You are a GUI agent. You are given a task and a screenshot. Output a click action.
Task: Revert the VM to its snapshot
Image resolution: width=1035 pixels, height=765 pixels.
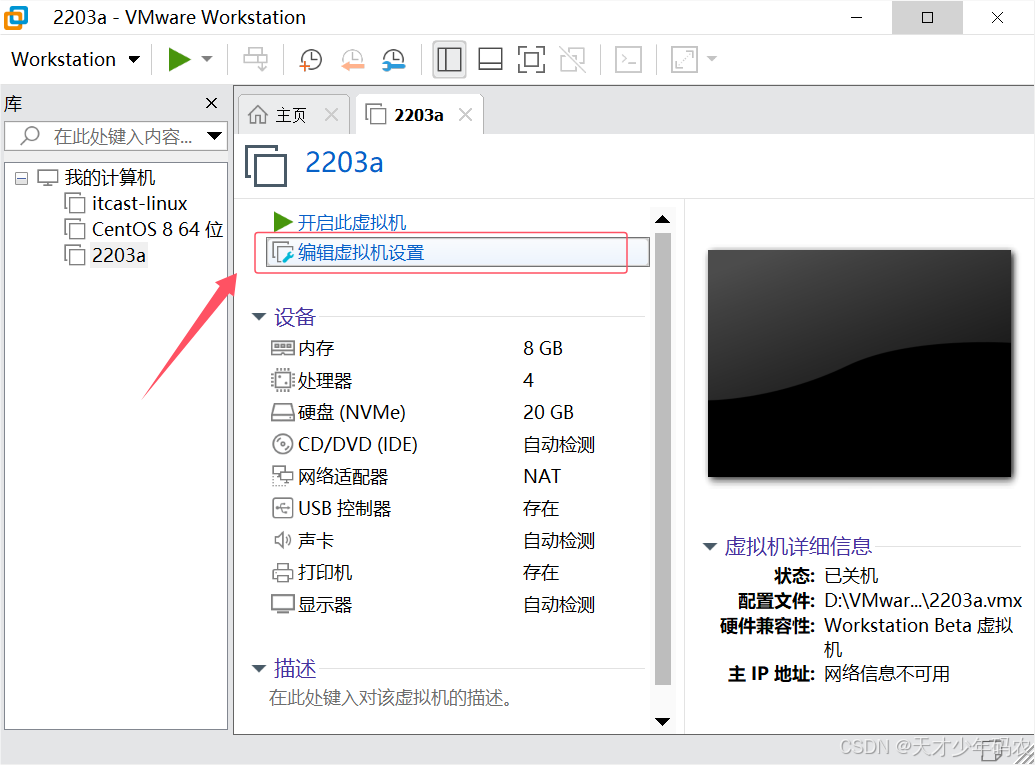(352, 60)
